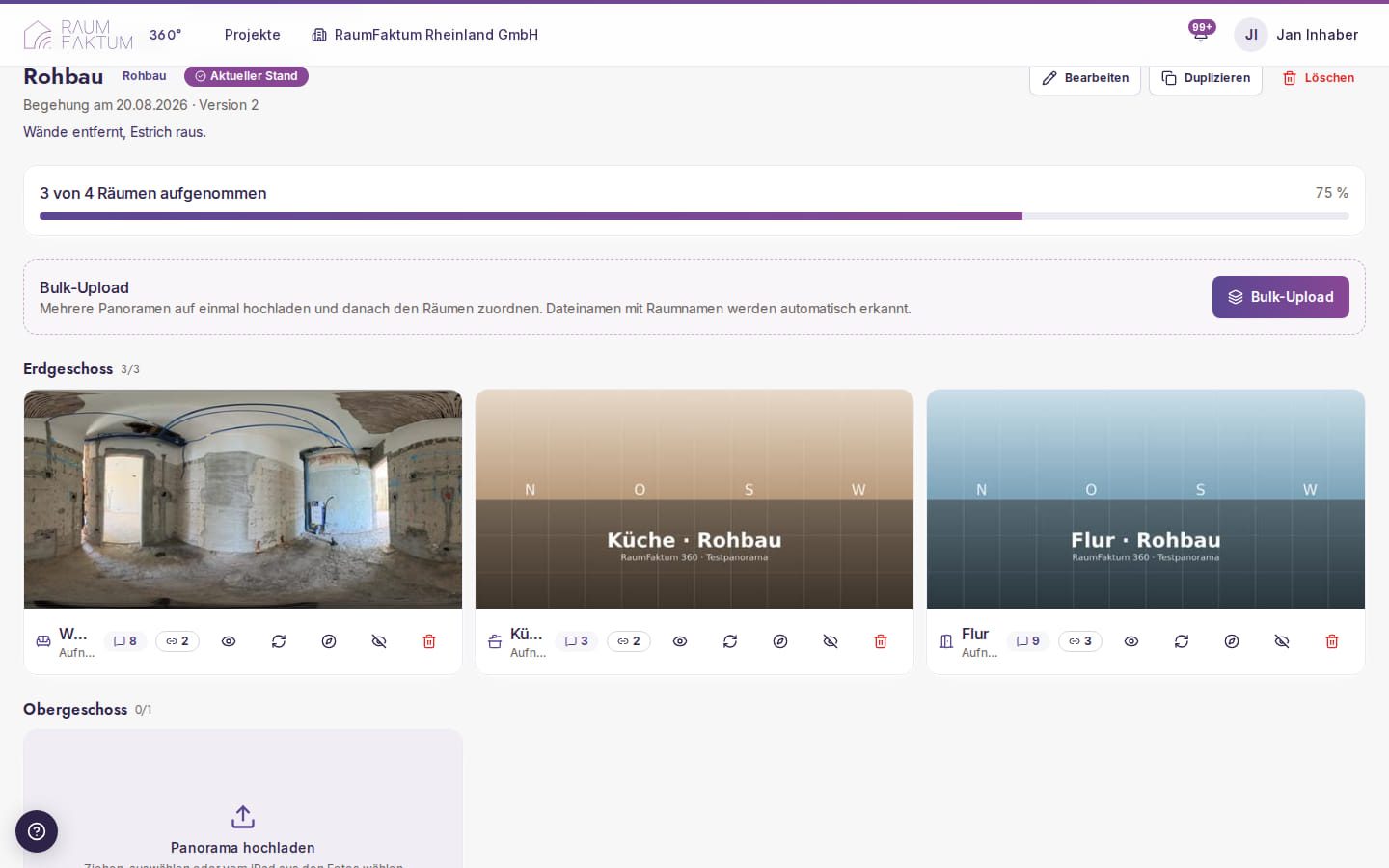Hide the Küche panorama
The height and width of the screenshot is (868, 1389).
[831, 641]
